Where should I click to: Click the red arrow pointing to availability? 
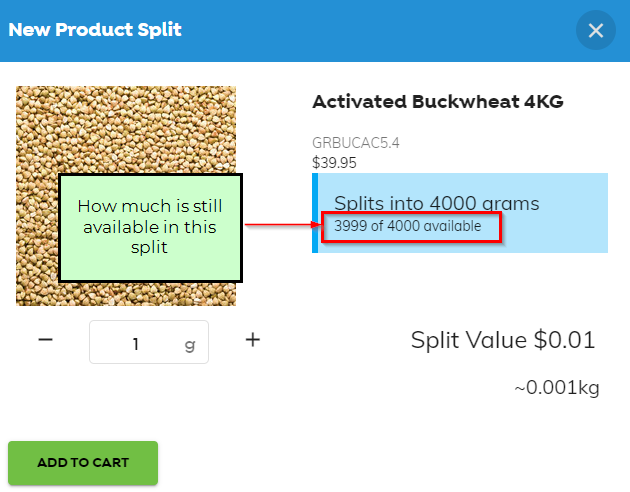tap(283, 225)
